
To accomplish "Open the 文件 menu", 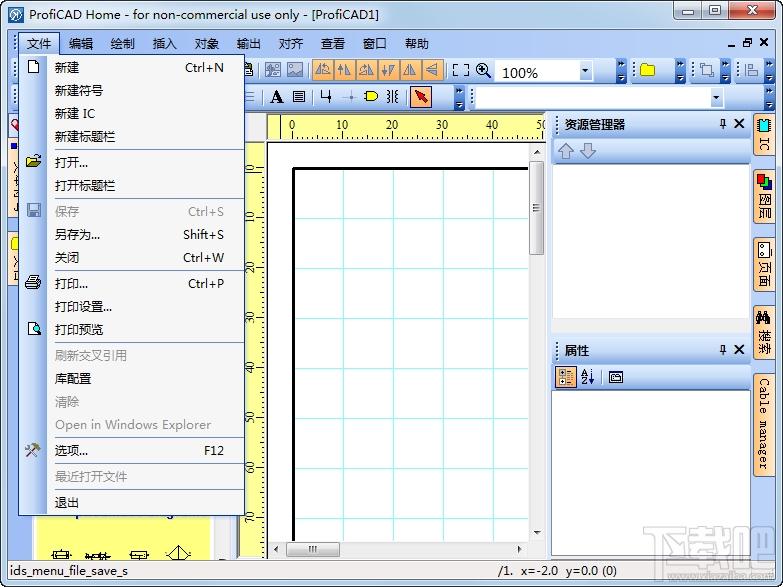I will [39, 43].
